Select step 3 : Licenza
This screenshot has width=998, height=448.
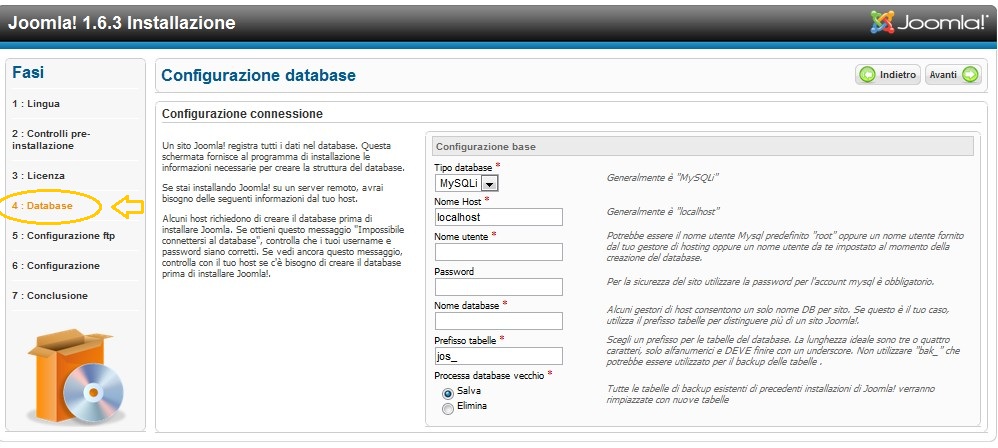(38, 175)
